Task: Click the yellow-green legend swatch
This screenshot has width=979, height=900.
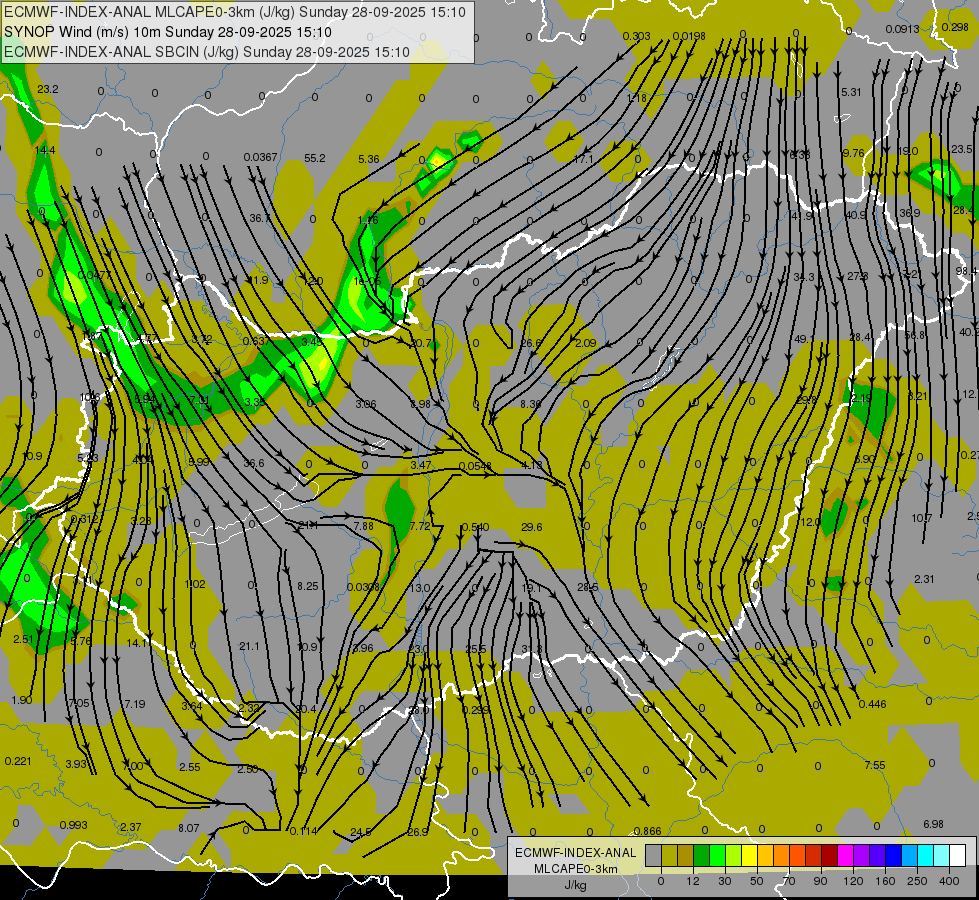Action: (x=734, y=855)
